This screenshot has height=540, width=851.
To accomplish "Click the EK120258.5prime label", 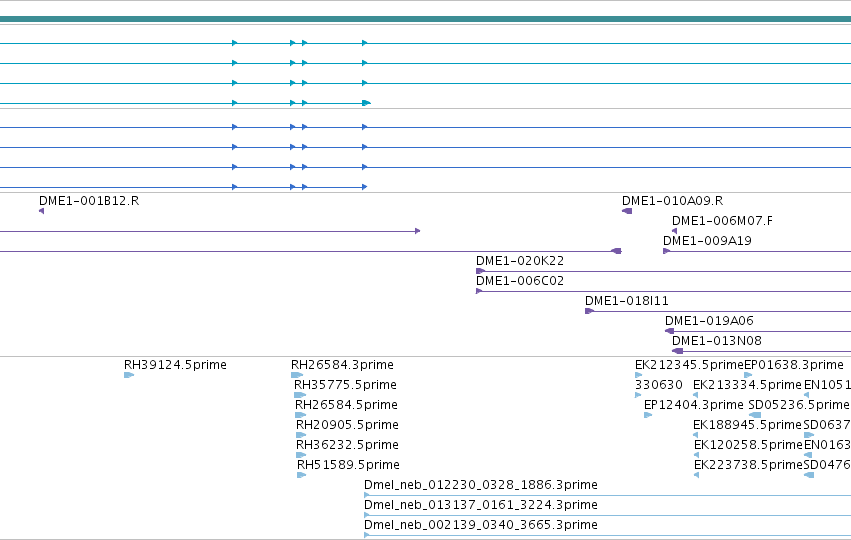I will (748, 445).
